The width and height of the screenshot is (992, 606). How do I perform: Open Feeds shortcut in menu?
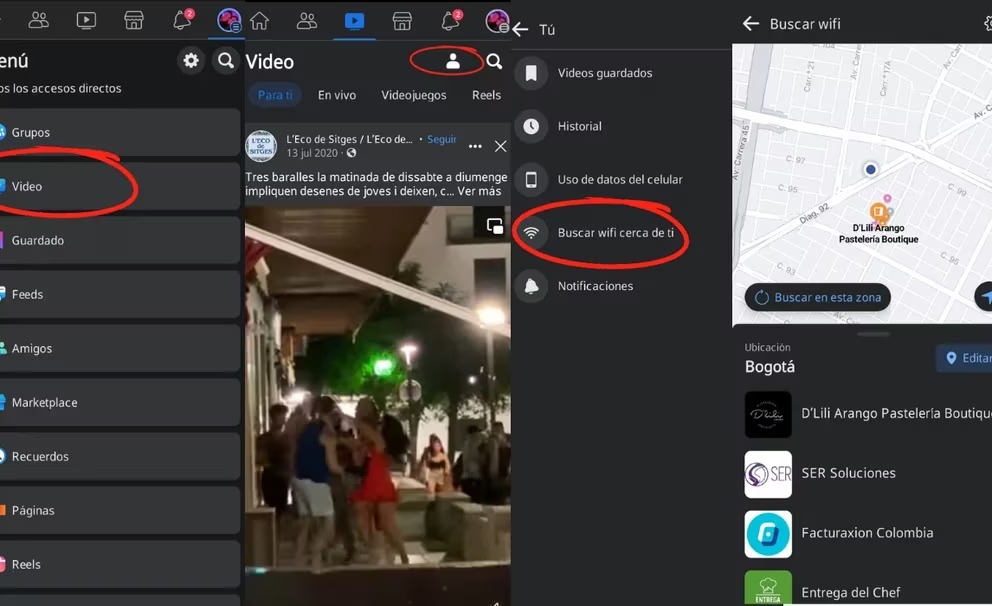point(119,294)
